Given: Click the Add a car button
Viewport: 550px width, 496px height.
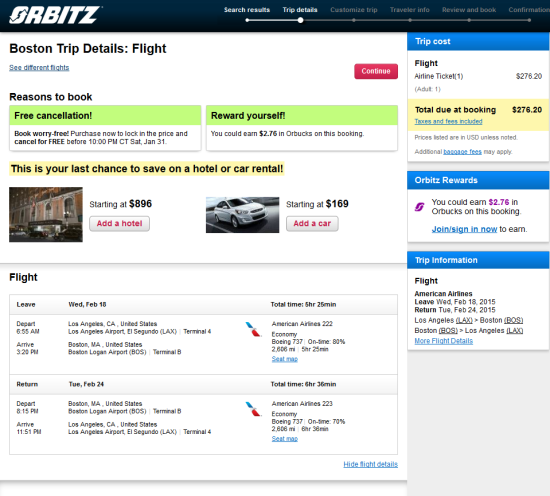Looking at the screenshot, I should pos(312,223).
